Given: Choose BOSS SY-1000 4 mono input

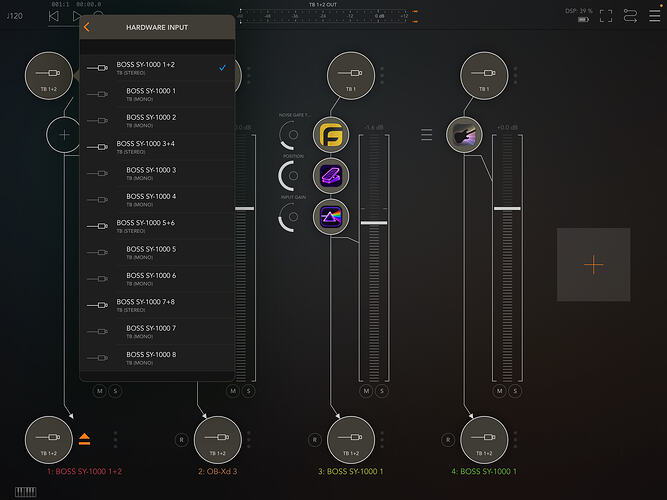Looking at the screenshot, I should (157, 200).
